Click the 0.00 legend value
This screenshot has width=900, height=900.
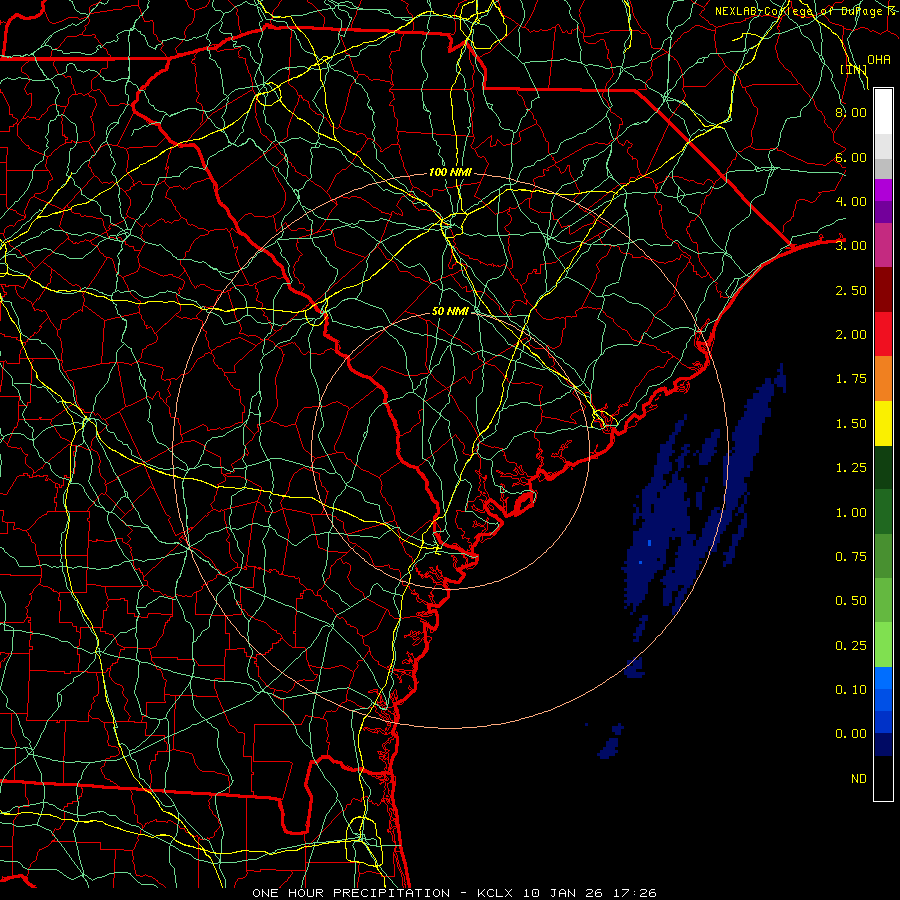(851, 734)
